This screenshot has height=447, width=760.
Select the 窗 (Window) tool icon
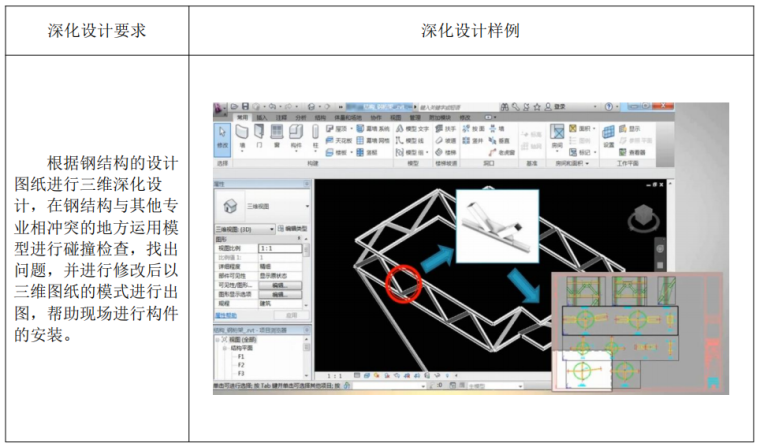(275, 134)
